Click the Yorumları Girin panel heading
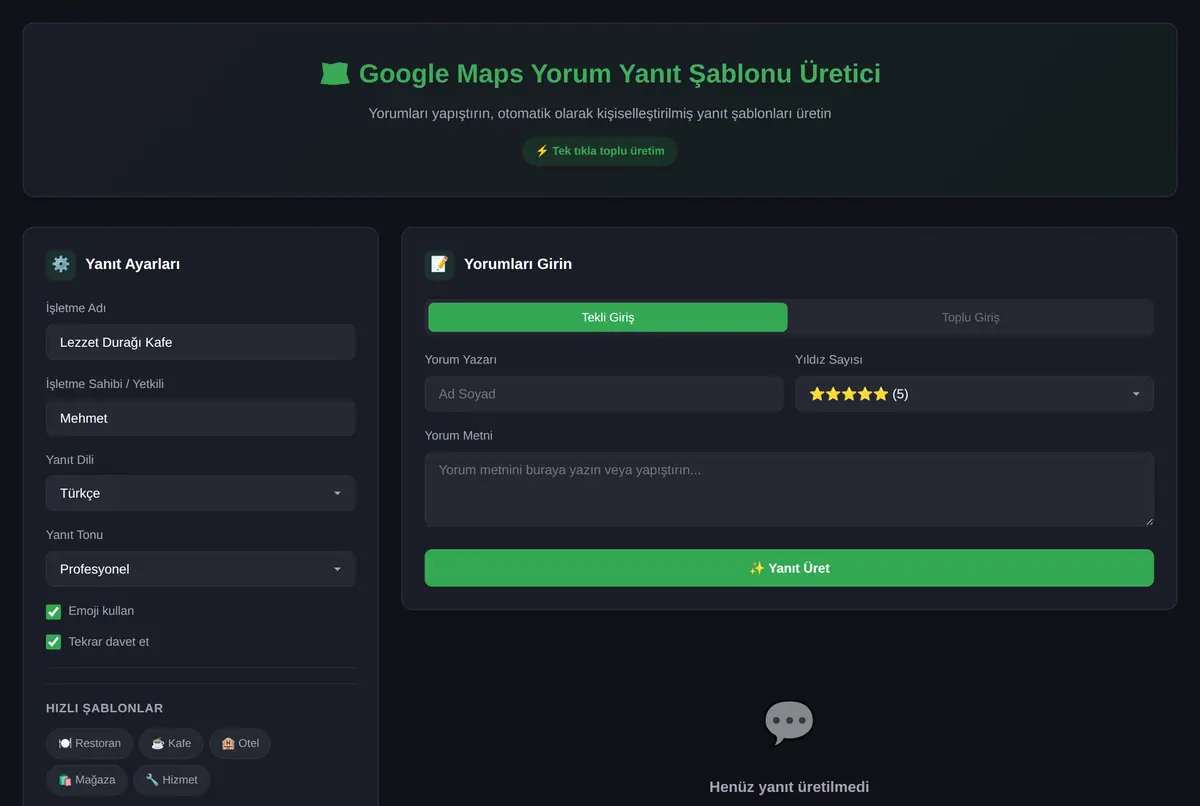Image resolution: width=1200 pixels, height=806 pixels. (518, 264)
